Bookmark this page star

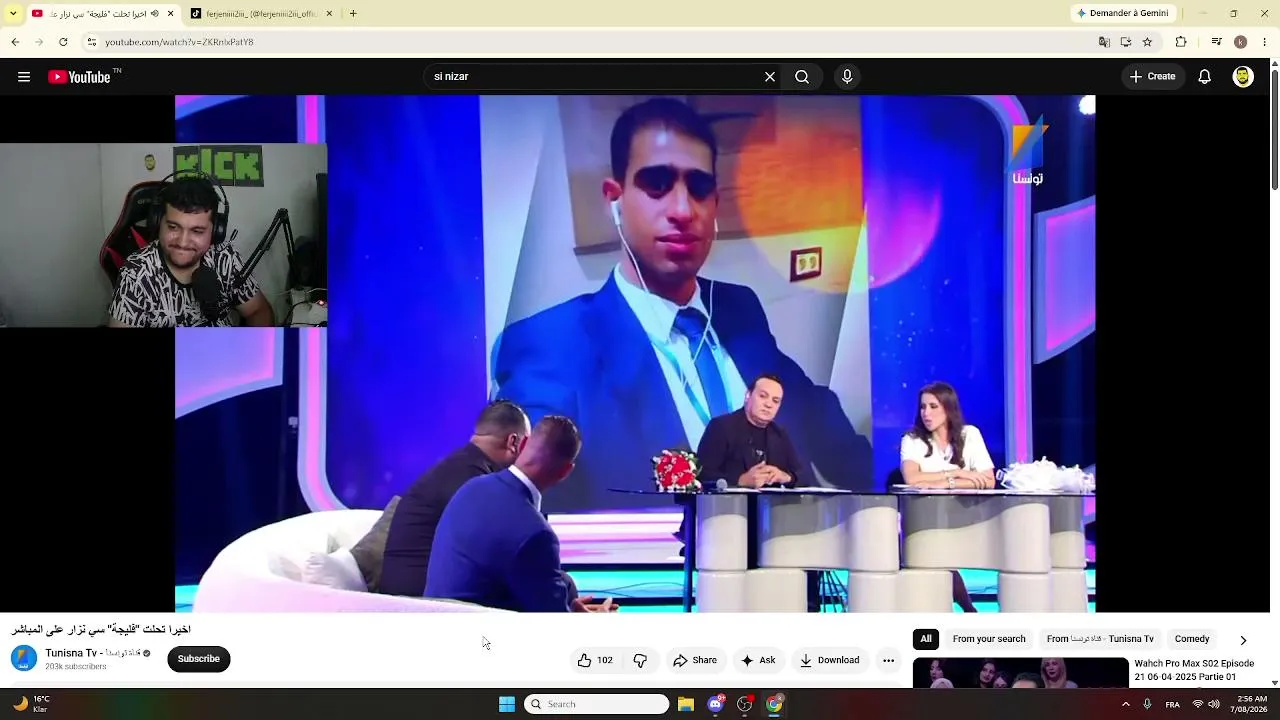1147,42
